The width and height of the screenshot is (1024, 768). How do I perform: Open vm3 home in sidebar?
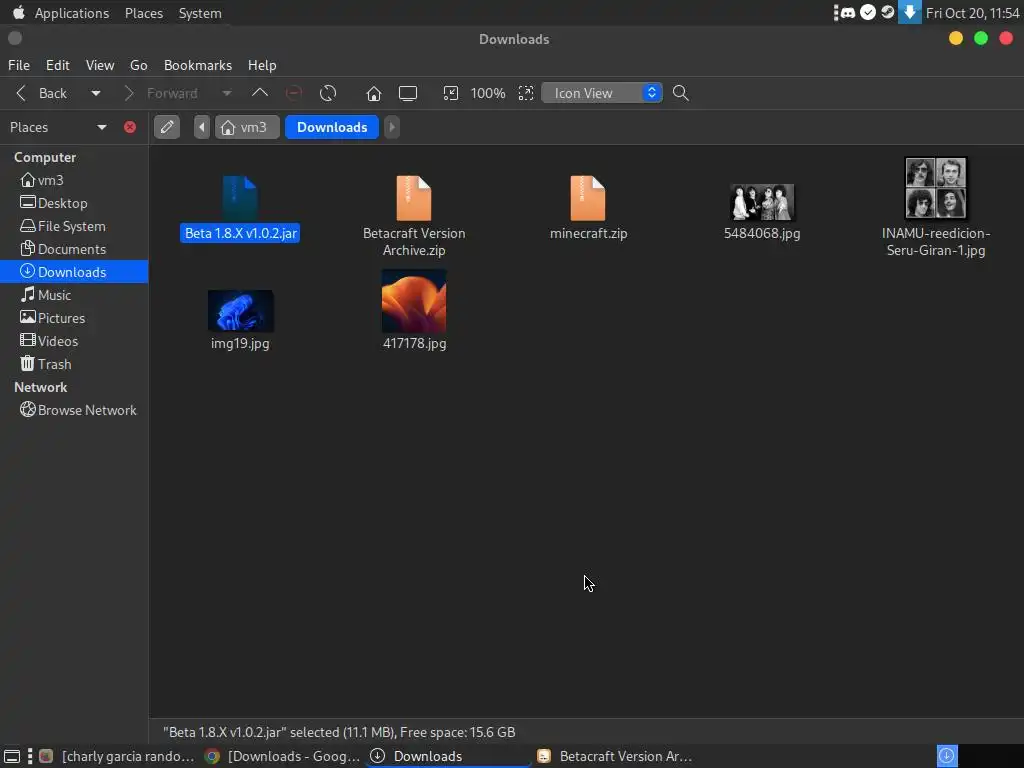coord(74,180)
